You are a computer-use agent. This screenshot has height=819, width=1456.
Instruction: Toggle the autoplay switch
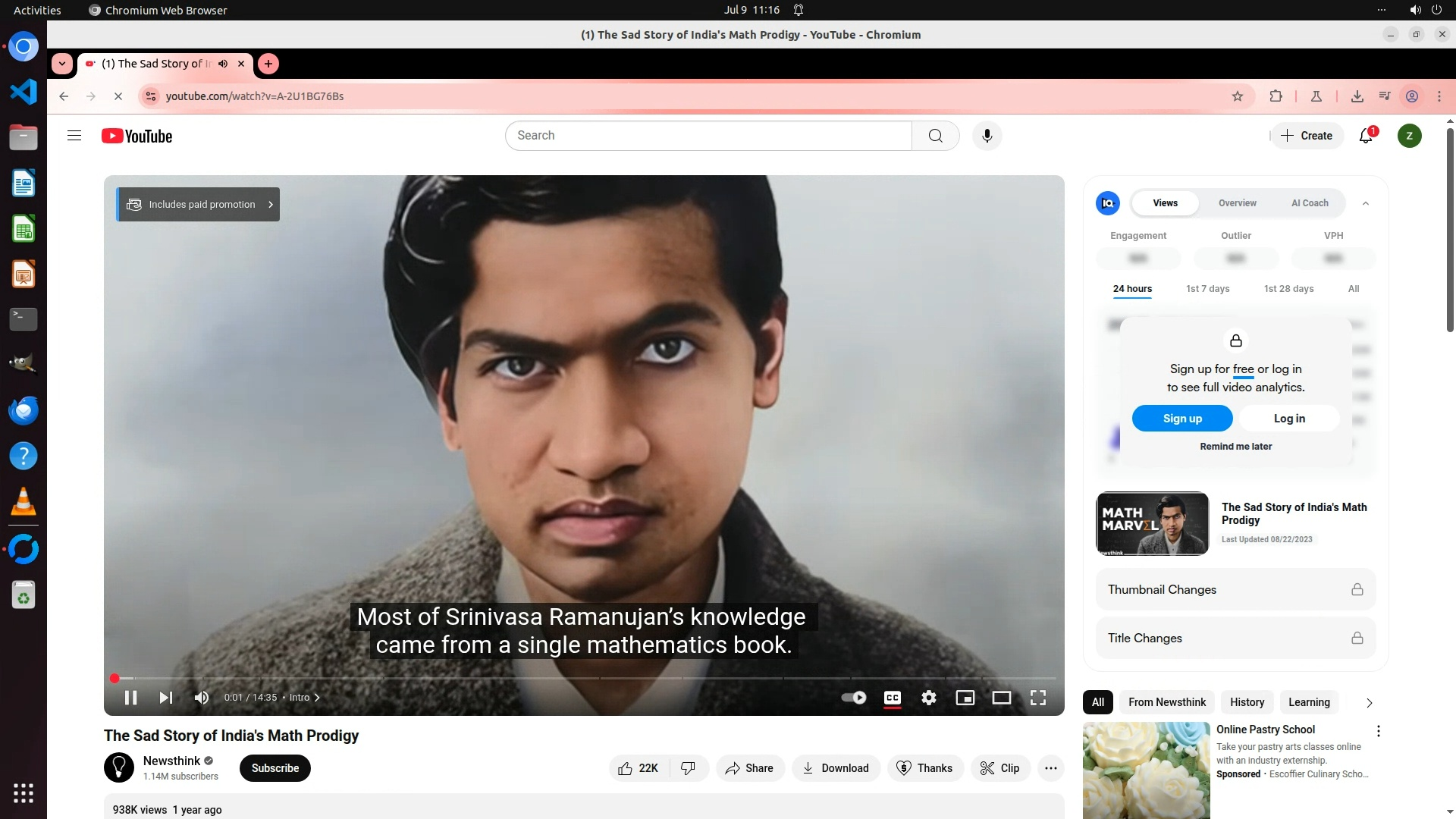coord(854,698)
